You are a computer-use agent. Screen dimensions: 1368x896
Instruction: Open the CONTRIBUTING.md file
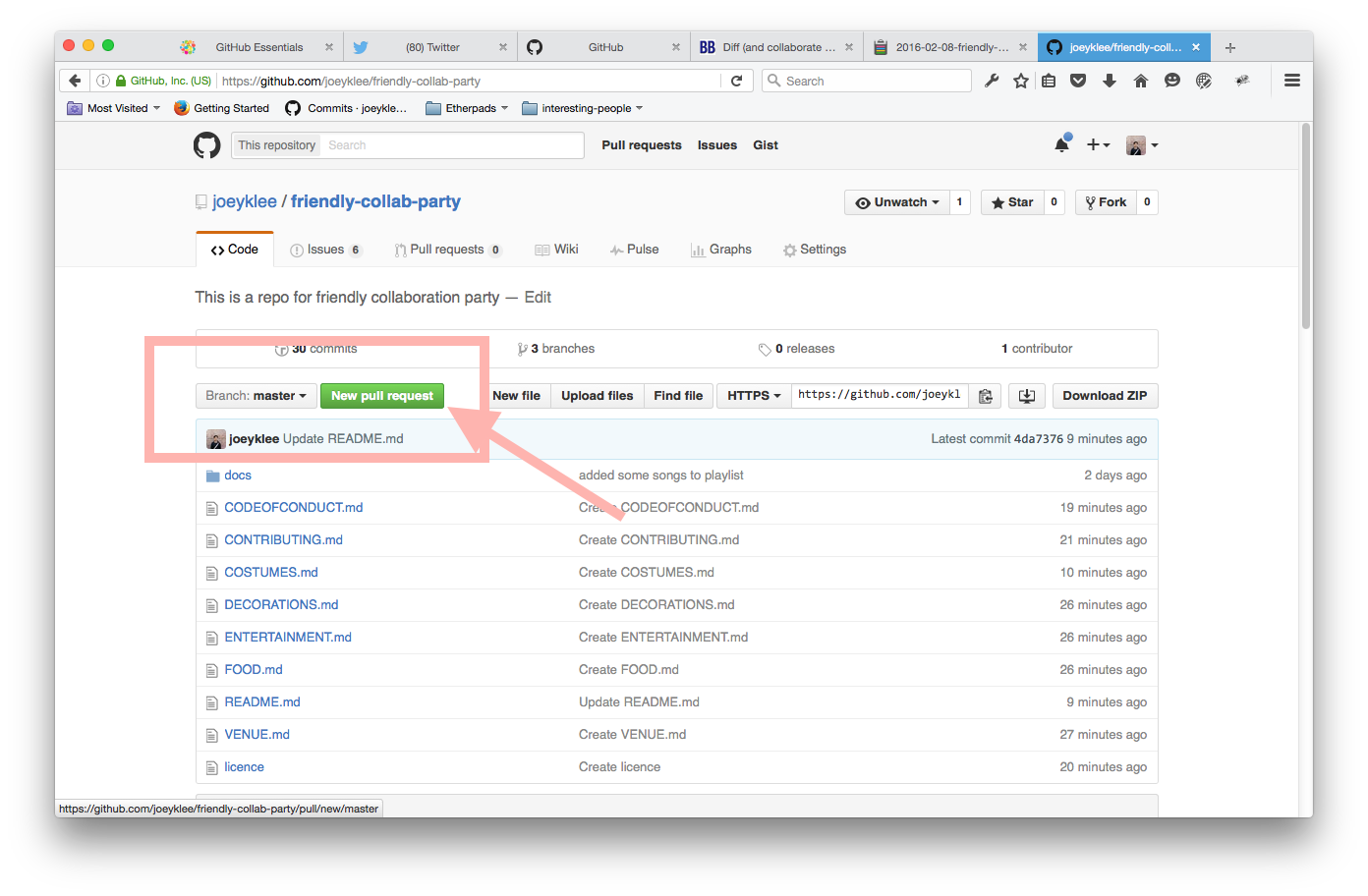click(x=283, y=539)
